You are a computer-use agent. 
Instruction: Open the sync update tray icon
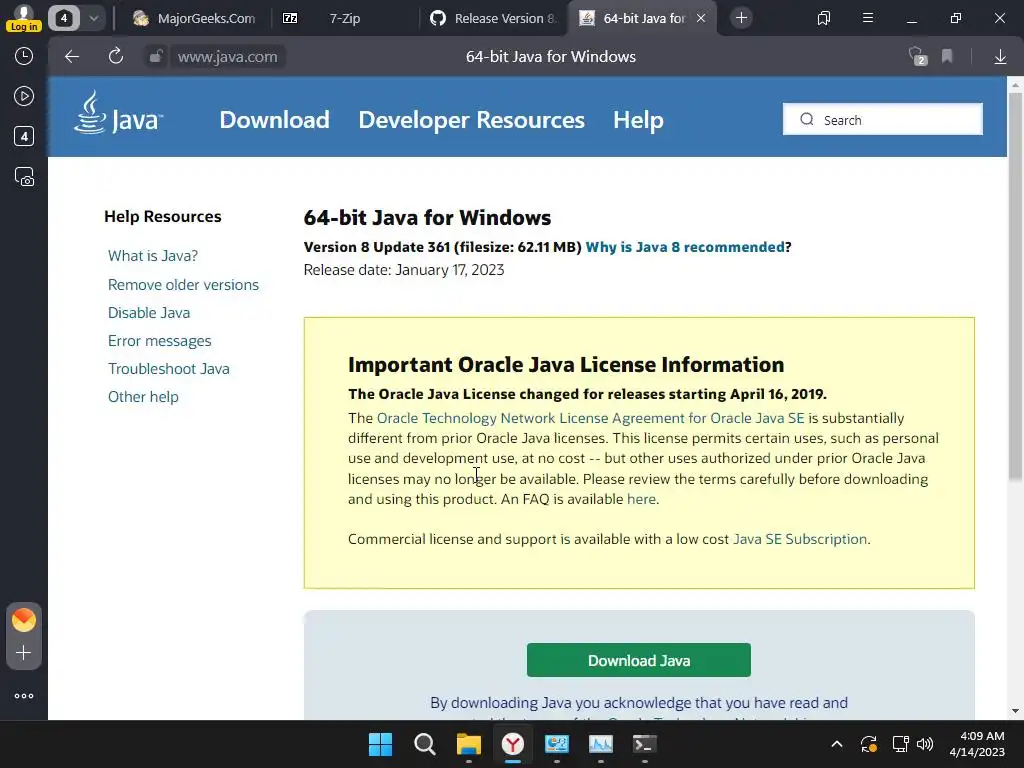tap(869, 744)
